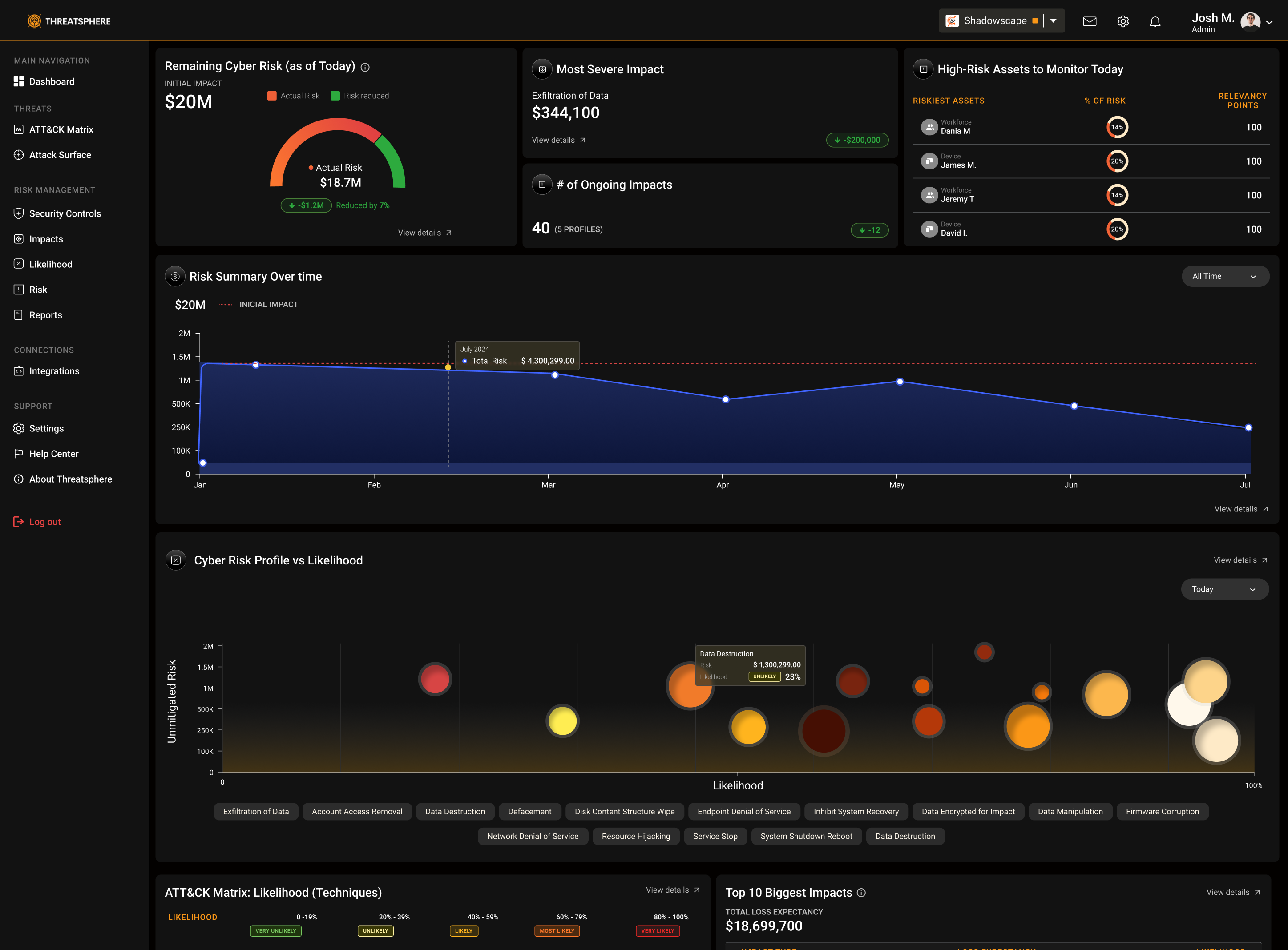Screen dimensions: 1288x950
Task: Click the Risk Summary dollar icon
Action: pos(175,277)
